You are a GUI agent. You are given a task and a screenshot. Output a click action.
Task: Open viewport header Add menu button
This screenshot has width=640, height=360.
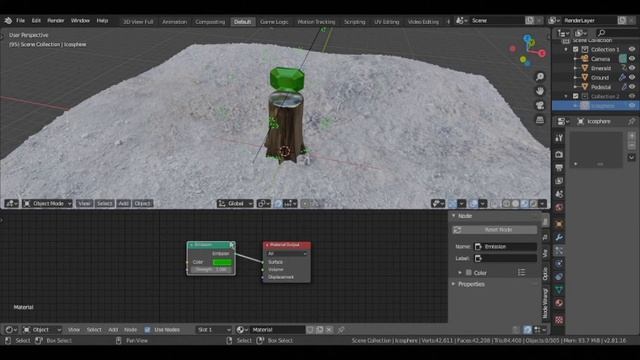point(124,203)
